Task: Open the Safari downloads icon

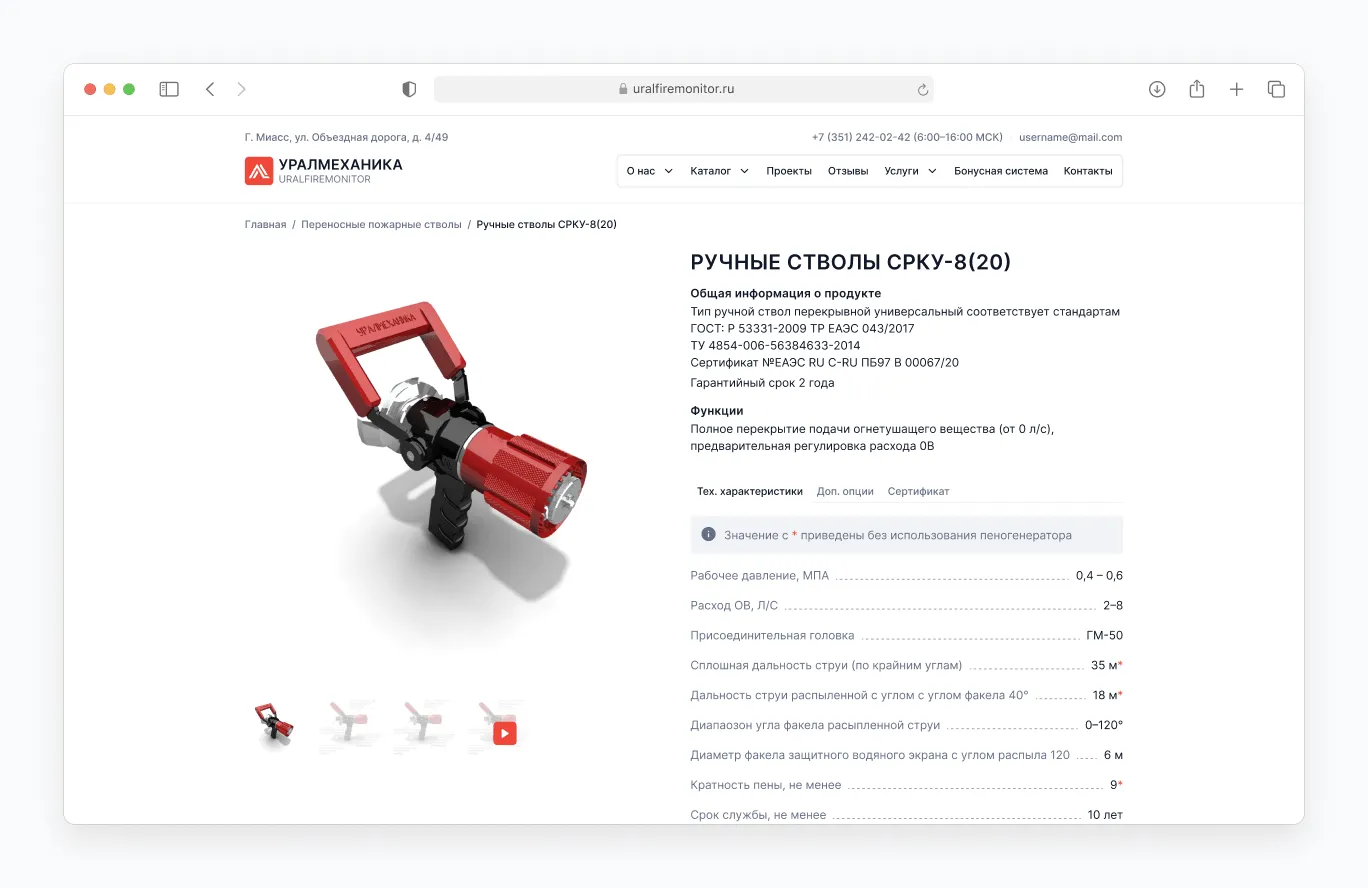Action: pos(1157,89)
